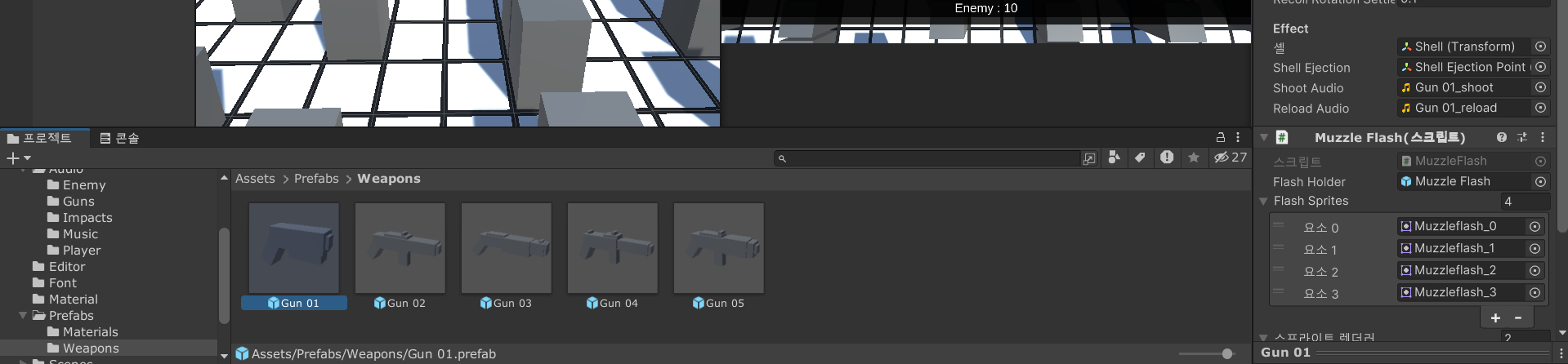Click the Muzzle Flash holder object field
Viewport: 1568px width, 364px height.
(1464, 181)
